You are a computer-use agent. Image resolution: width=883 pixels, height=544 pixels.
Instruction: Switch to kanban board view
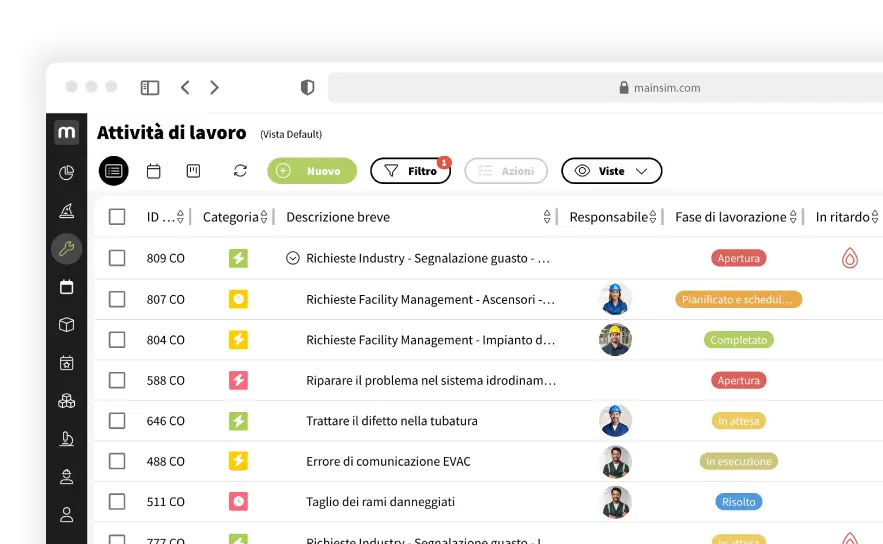[x=194, y=171]
